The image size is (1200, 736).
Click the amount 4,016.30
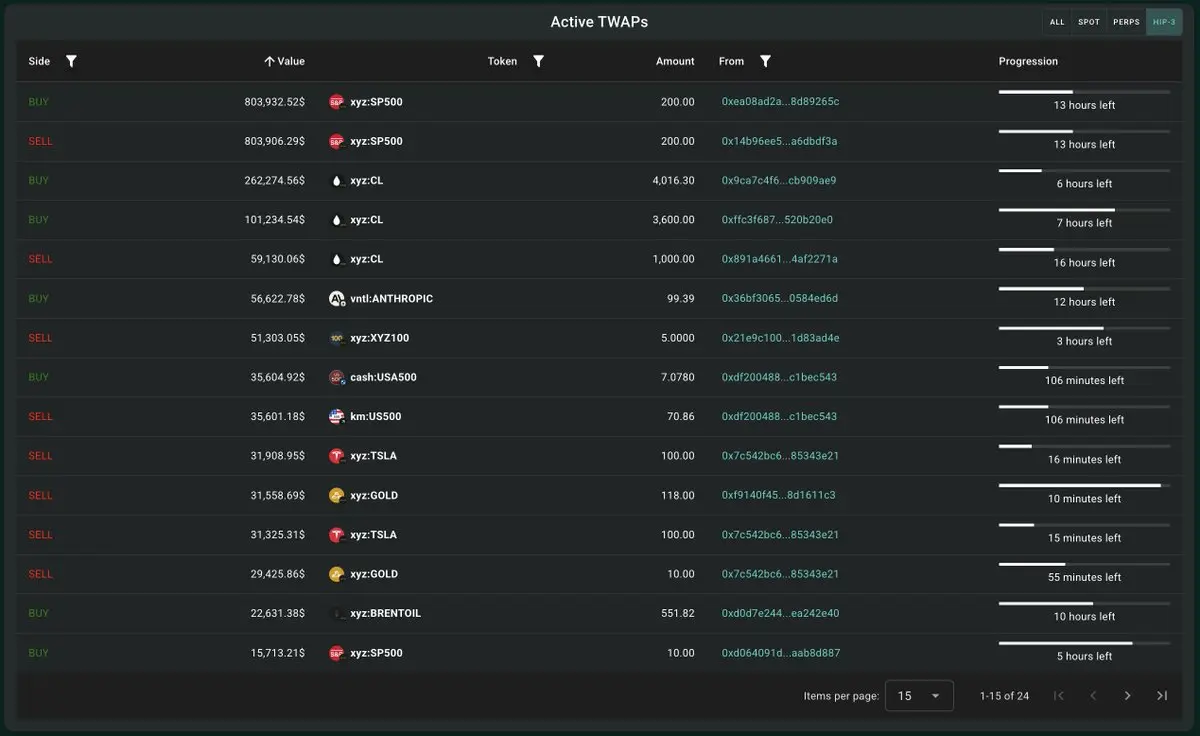[x=673, y=181]
